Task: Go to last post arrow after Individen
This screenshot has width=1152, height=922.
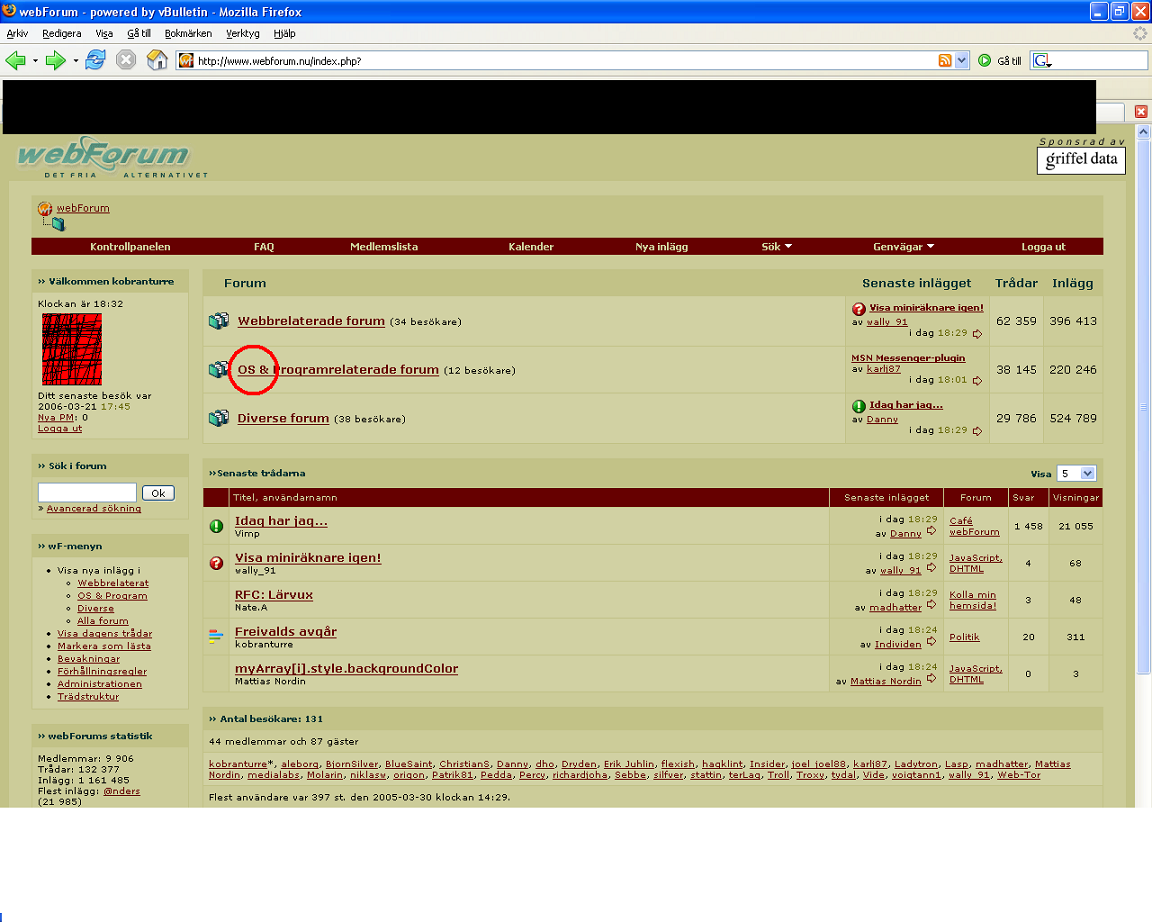Action: click(x=931, y=641)
